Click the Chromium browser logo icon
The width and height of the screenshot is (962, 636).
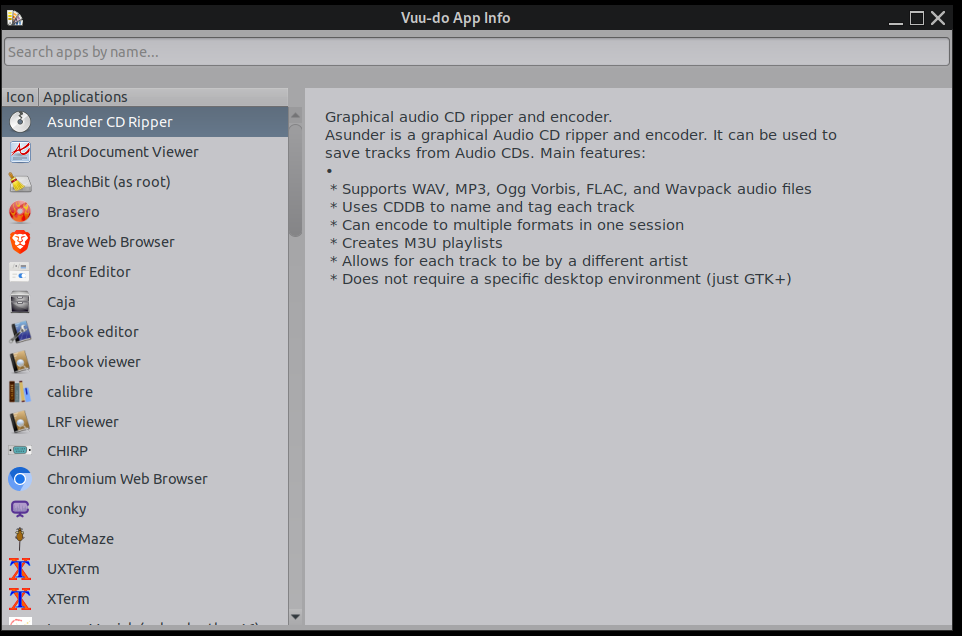tap(20, 479)
